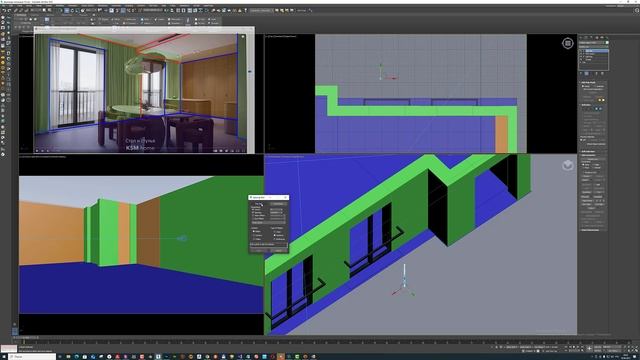This screenshot has width=640, height=360.
Task: Collapse the Selection rollout in Modify panel
Action: 587,105
